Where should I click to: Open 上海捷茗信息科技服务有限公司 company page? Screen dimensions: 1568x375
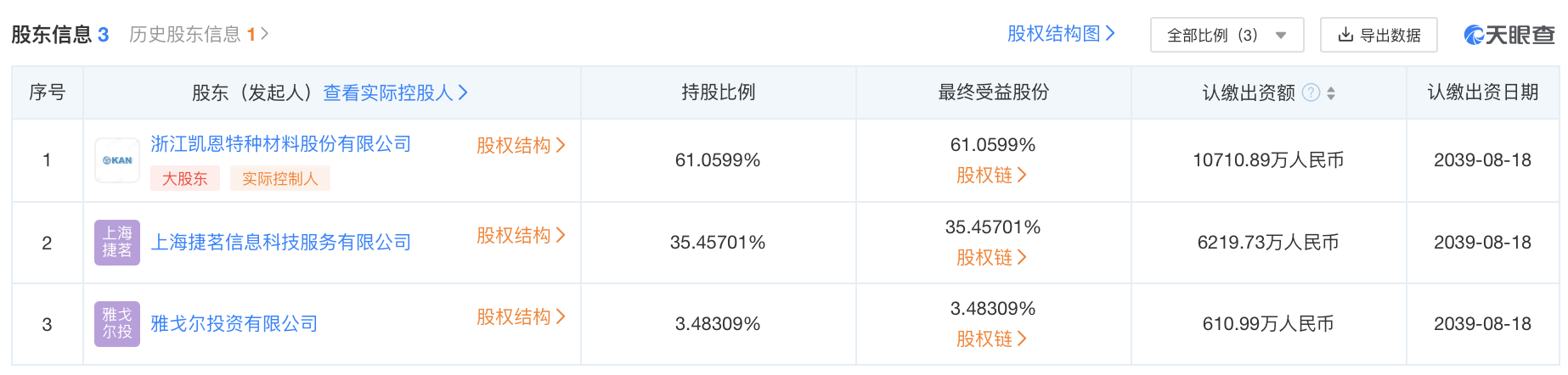[280, 243]
